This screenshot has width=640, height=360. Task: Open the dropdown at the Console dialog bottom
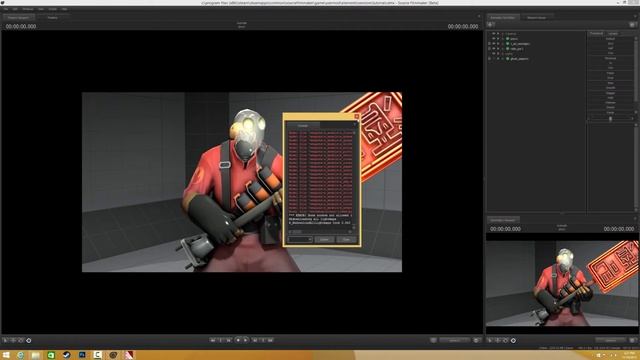click(300, 239)
